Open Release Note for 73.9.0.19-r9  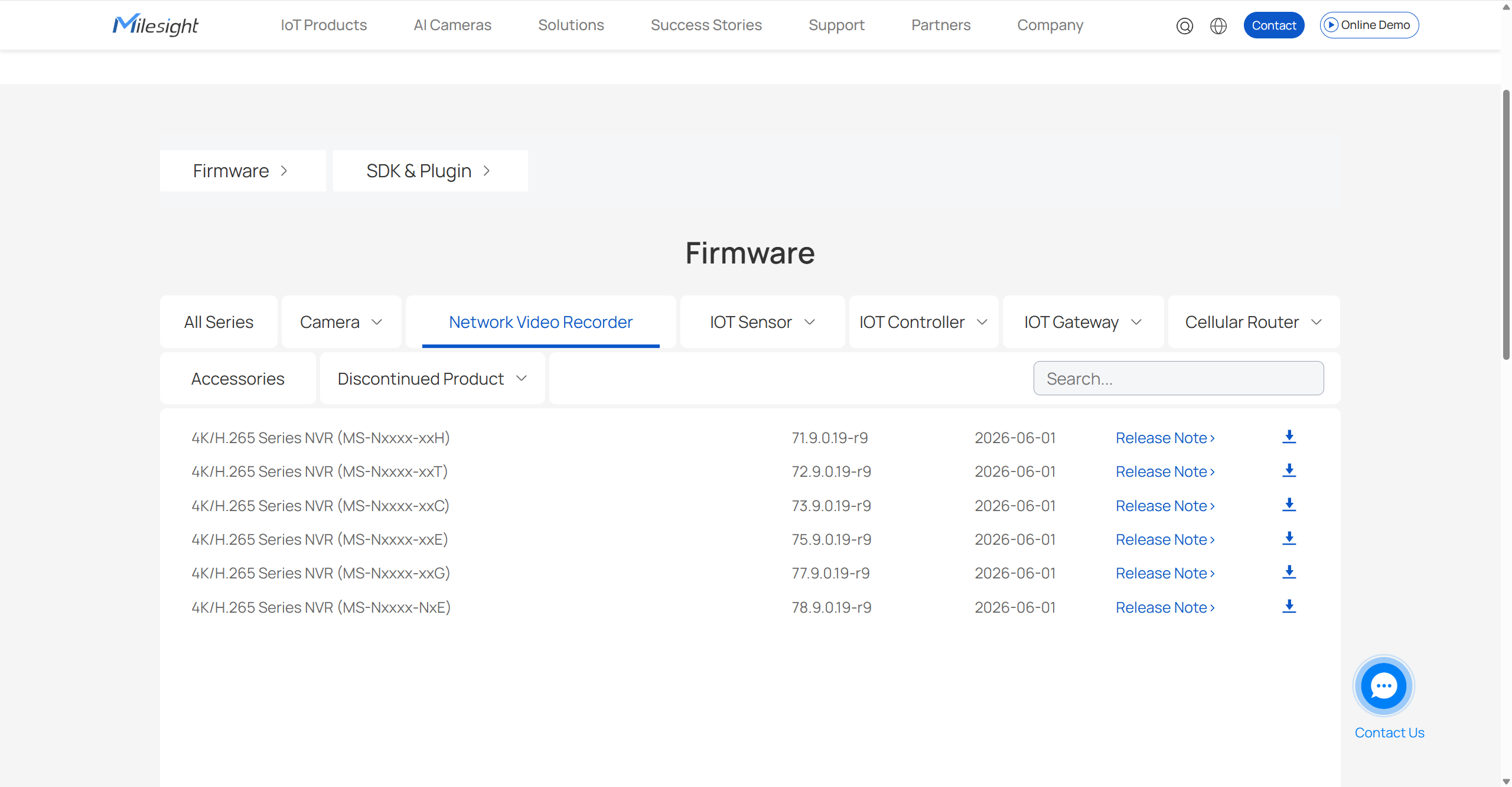click(1165, 506)
